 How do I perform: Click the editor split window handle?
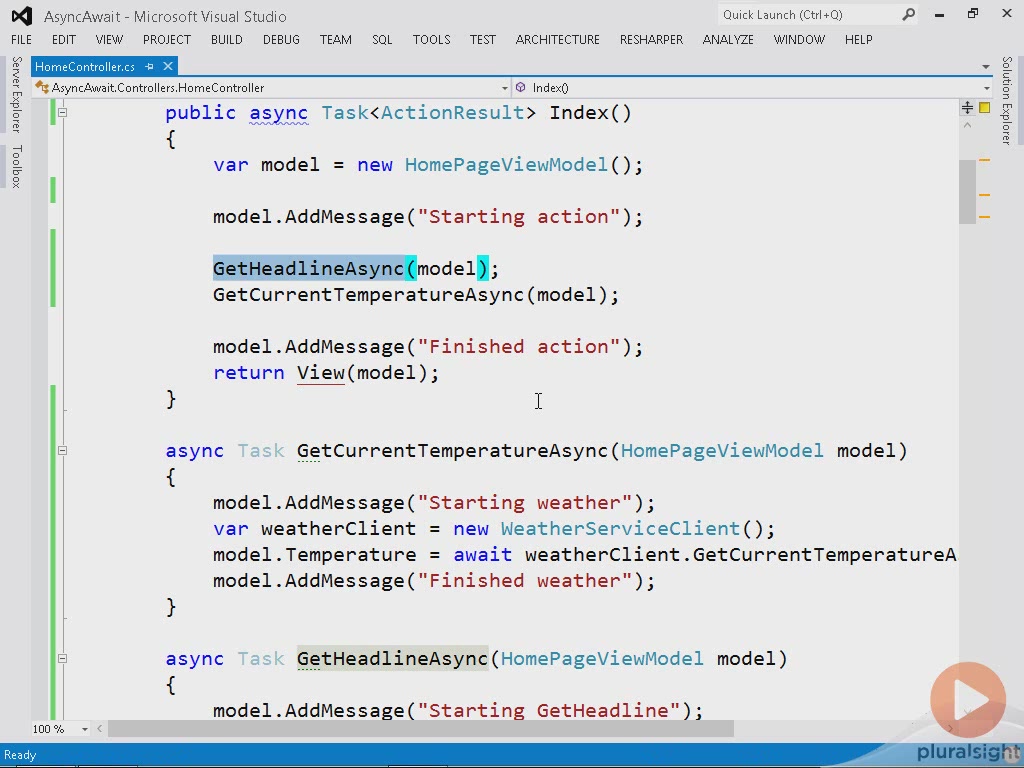967,108
